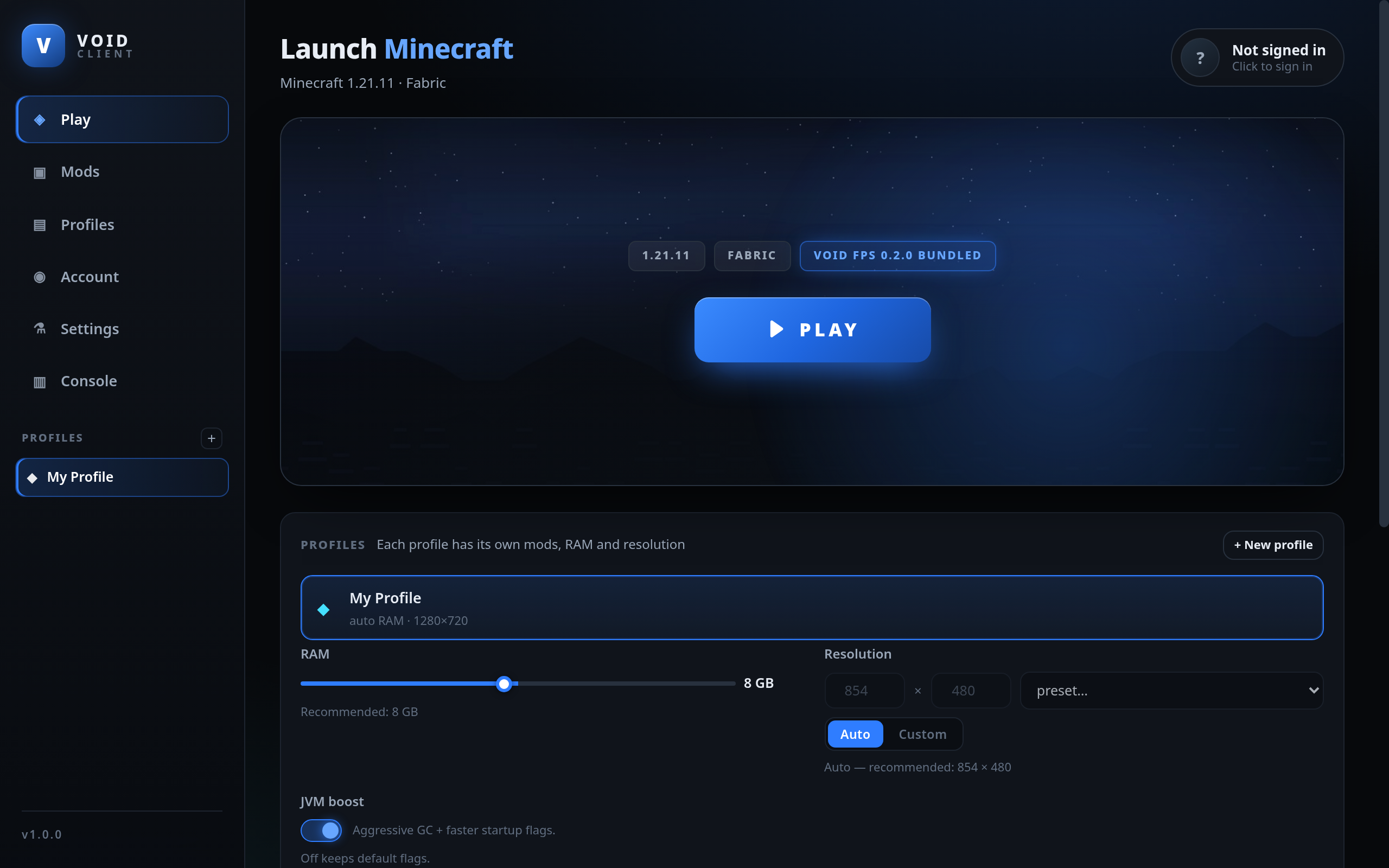
Task: Click the resolution width field 854
Action: click(864, 691)
